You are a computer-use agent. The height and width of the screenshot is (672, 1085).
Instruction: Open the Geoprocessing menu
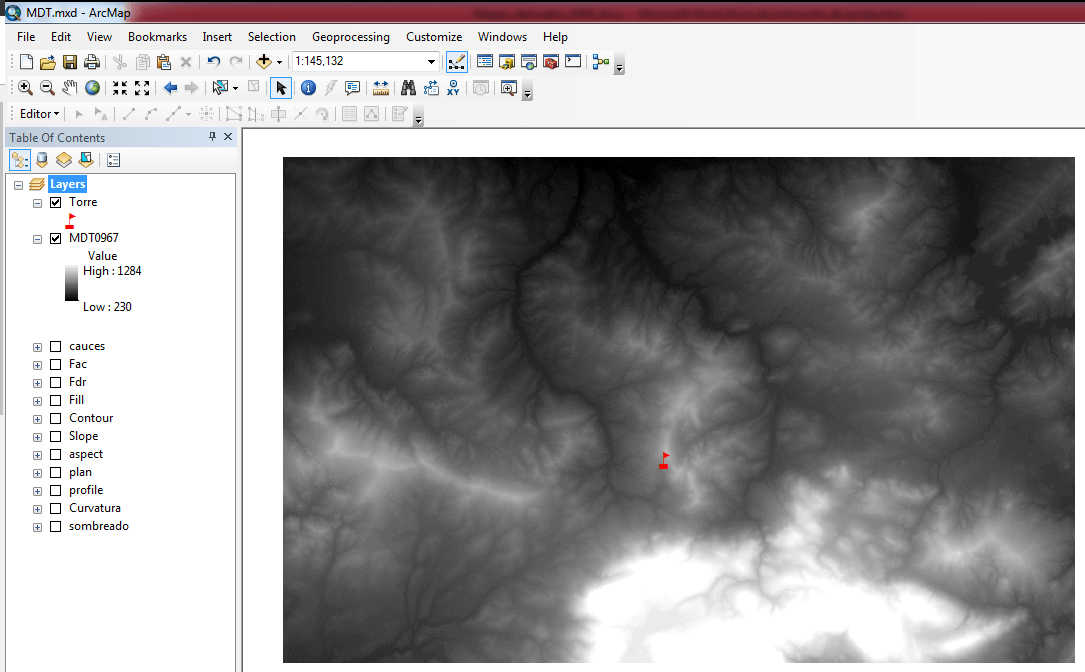[350, 37]
